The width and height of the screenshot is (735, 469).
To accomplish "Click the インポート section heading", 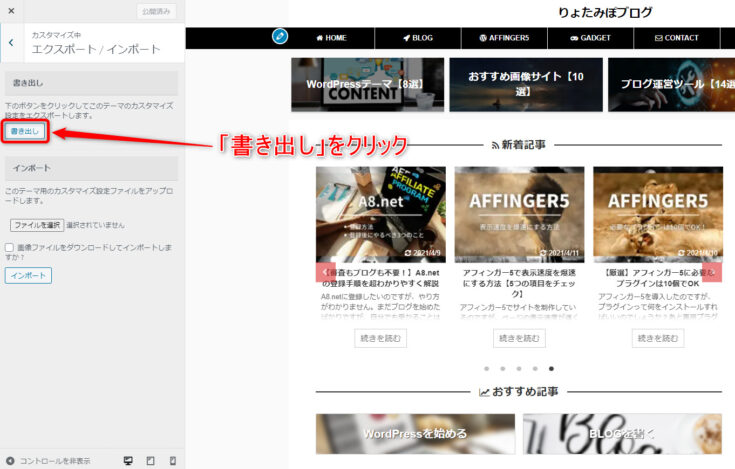I will [x=91, y=168].
